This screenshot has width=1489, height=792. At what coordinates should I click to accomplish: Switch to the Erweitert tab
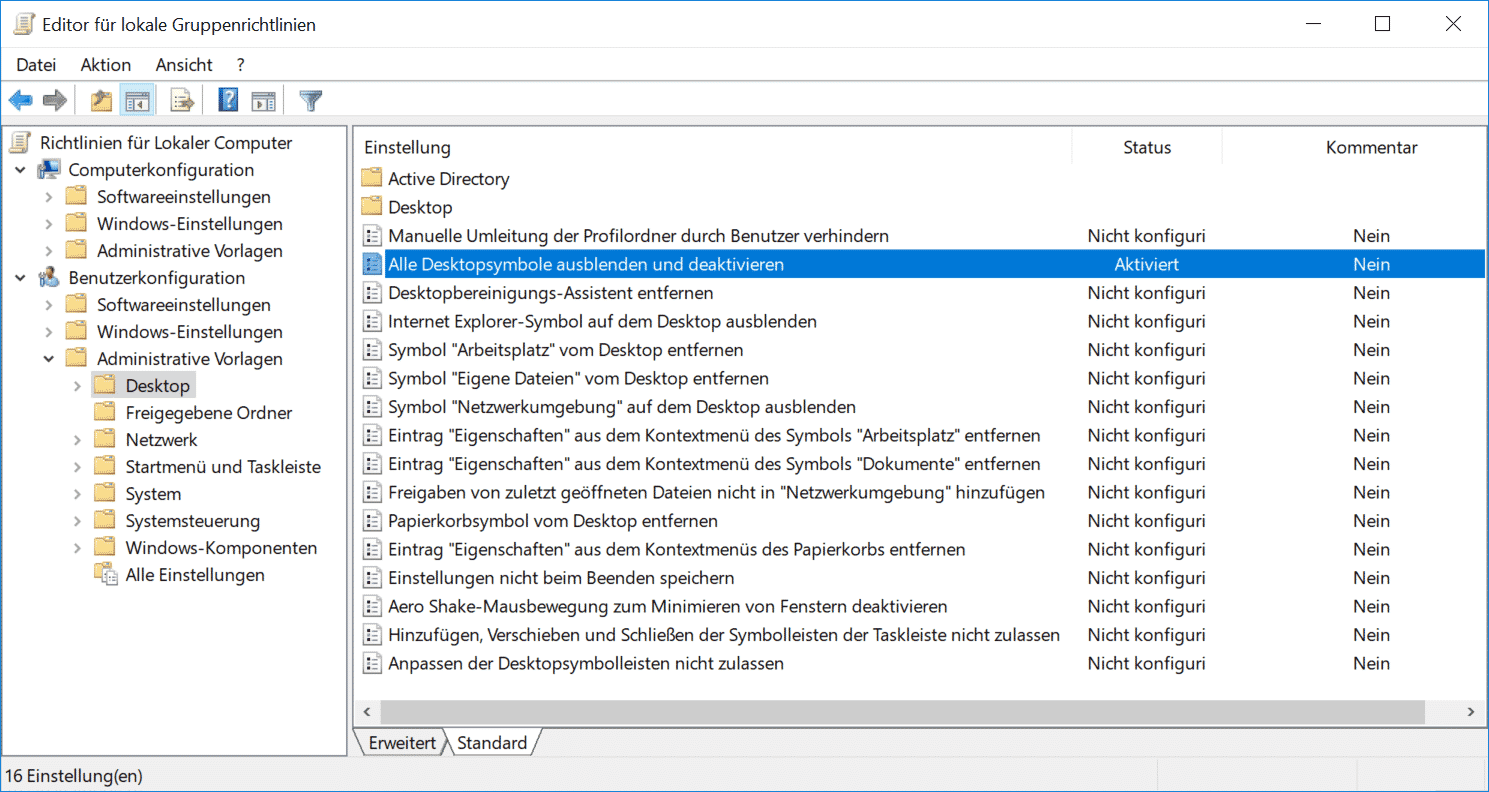point(402,743)
